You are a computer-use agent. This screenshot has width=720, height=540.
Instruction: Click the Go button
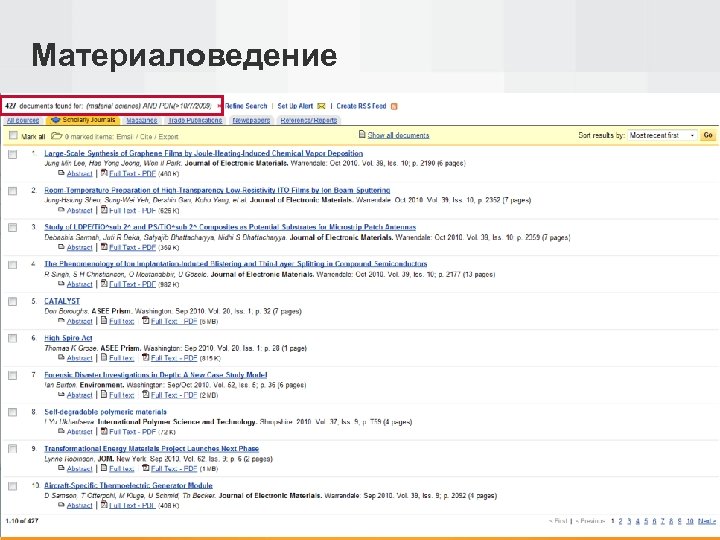pyautogui.click(x=708, y=135)
